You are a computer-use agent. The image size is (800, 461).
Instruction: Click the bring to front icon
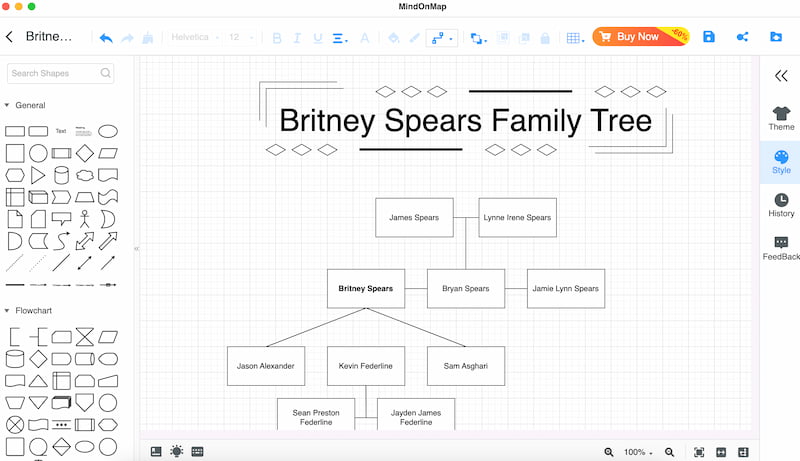(x=503, y=38)
